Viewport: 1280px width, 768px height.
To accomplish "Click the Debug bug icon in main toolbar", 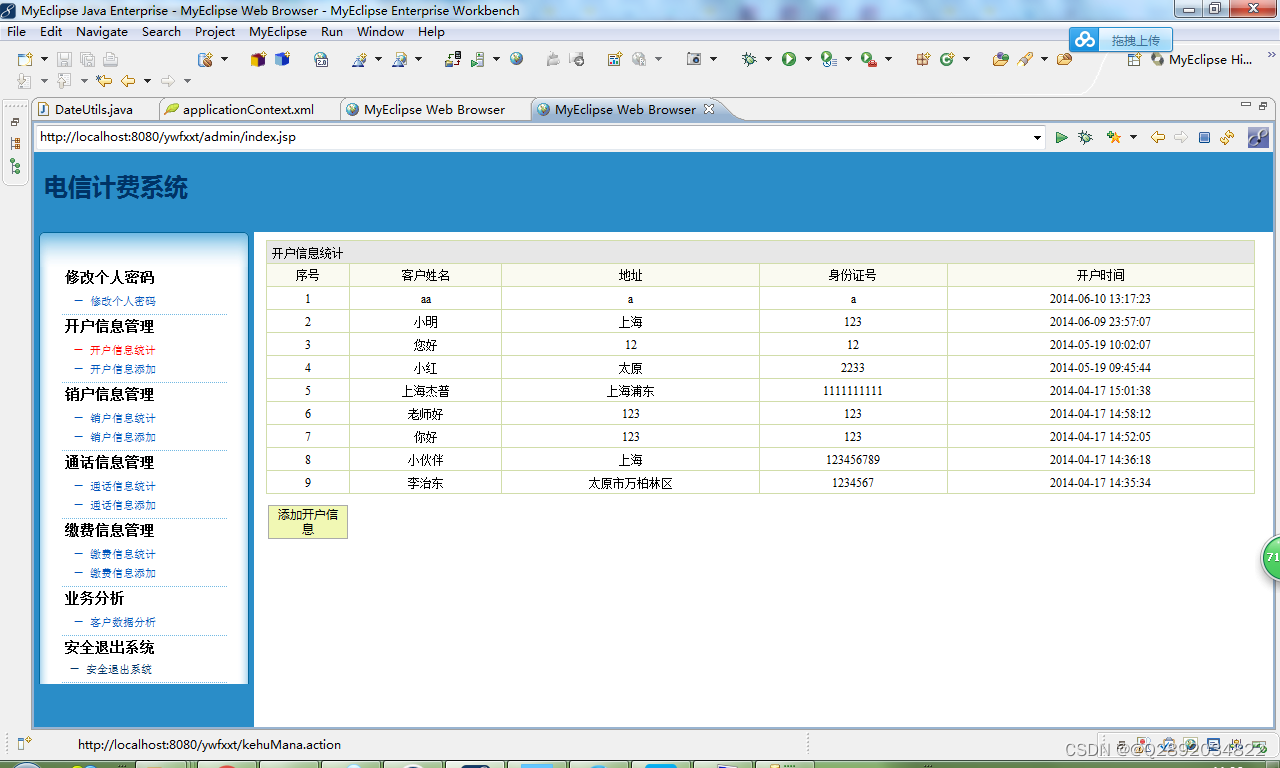I will coord(749,60).
